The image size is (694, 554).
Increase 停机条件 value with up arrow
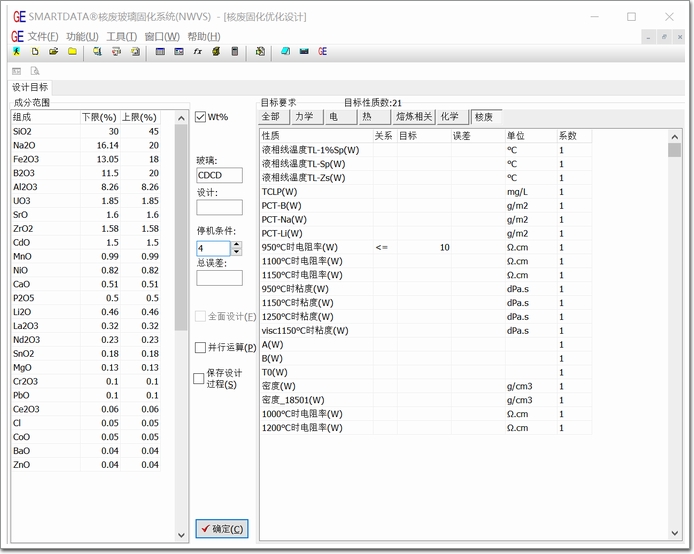click(236, 243)
